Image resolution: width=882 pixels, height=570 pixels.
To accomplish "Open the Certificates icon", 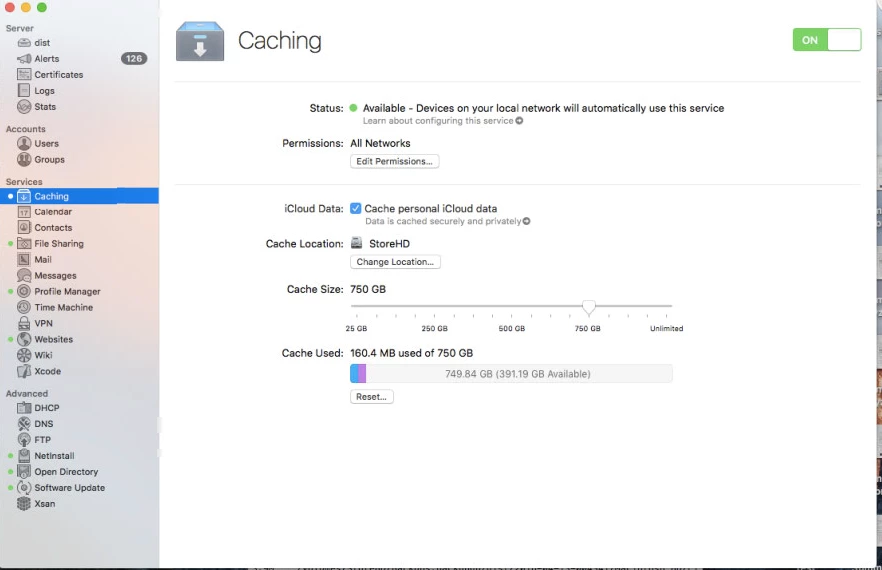I will click(x=24, y=74).
